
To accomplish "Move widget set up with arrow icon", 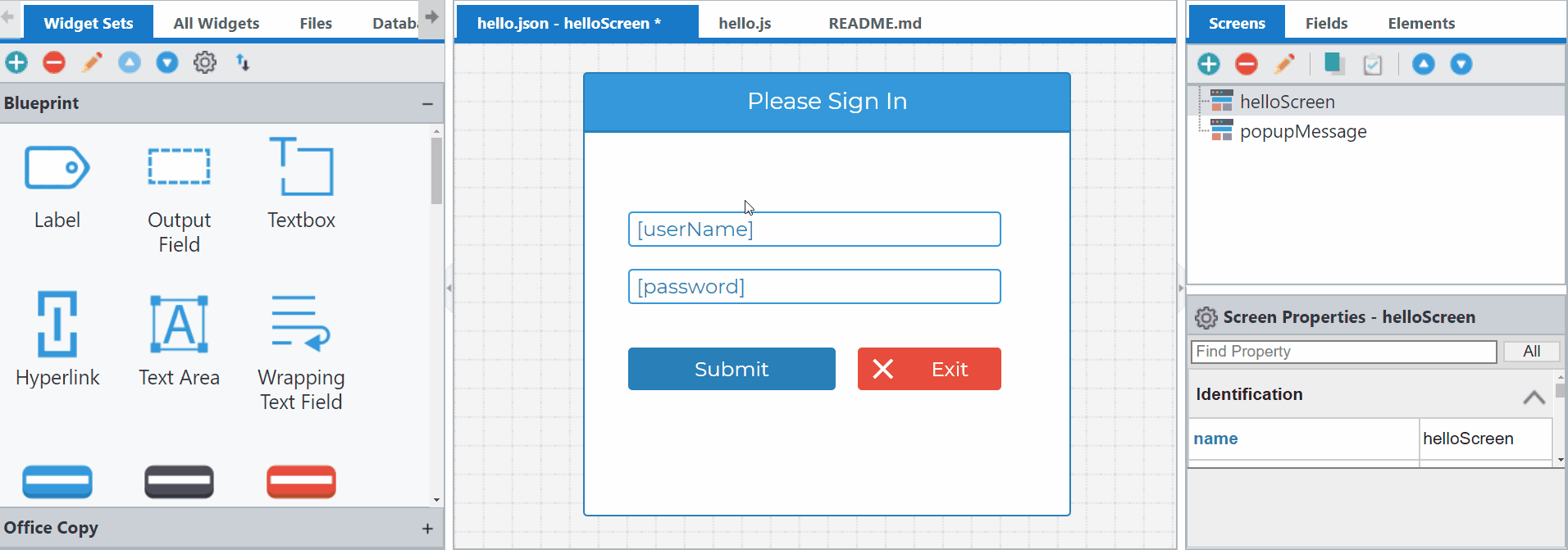I will (x=130, y=62).
